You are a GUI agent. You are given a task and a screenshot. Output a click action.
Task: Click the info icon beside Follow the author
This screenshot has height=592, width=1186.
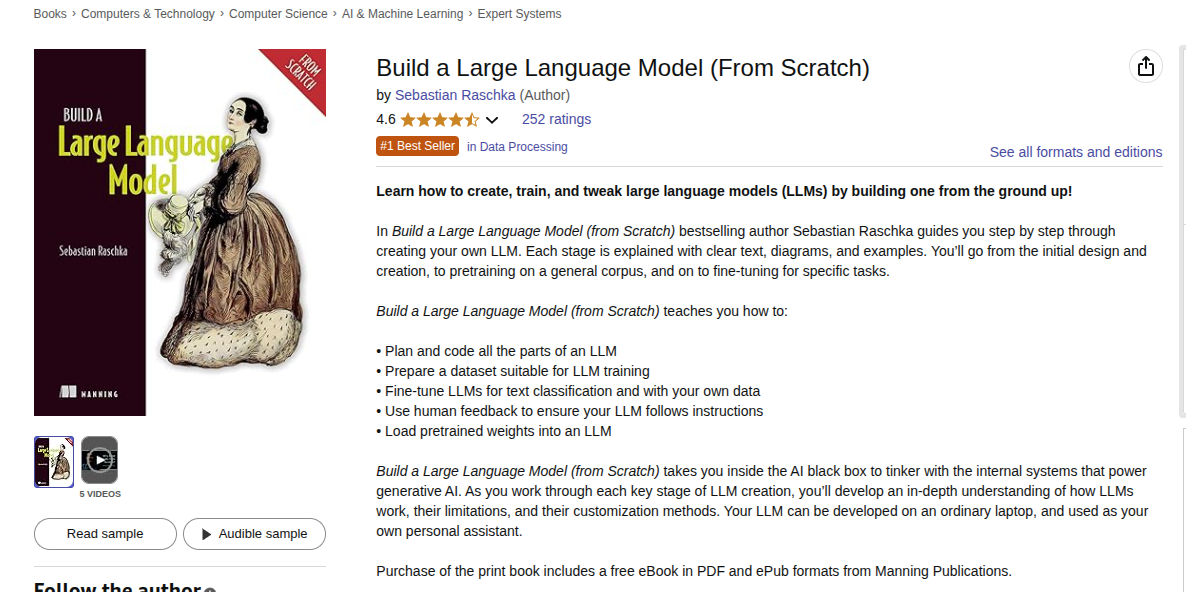[x=210, y=589]
